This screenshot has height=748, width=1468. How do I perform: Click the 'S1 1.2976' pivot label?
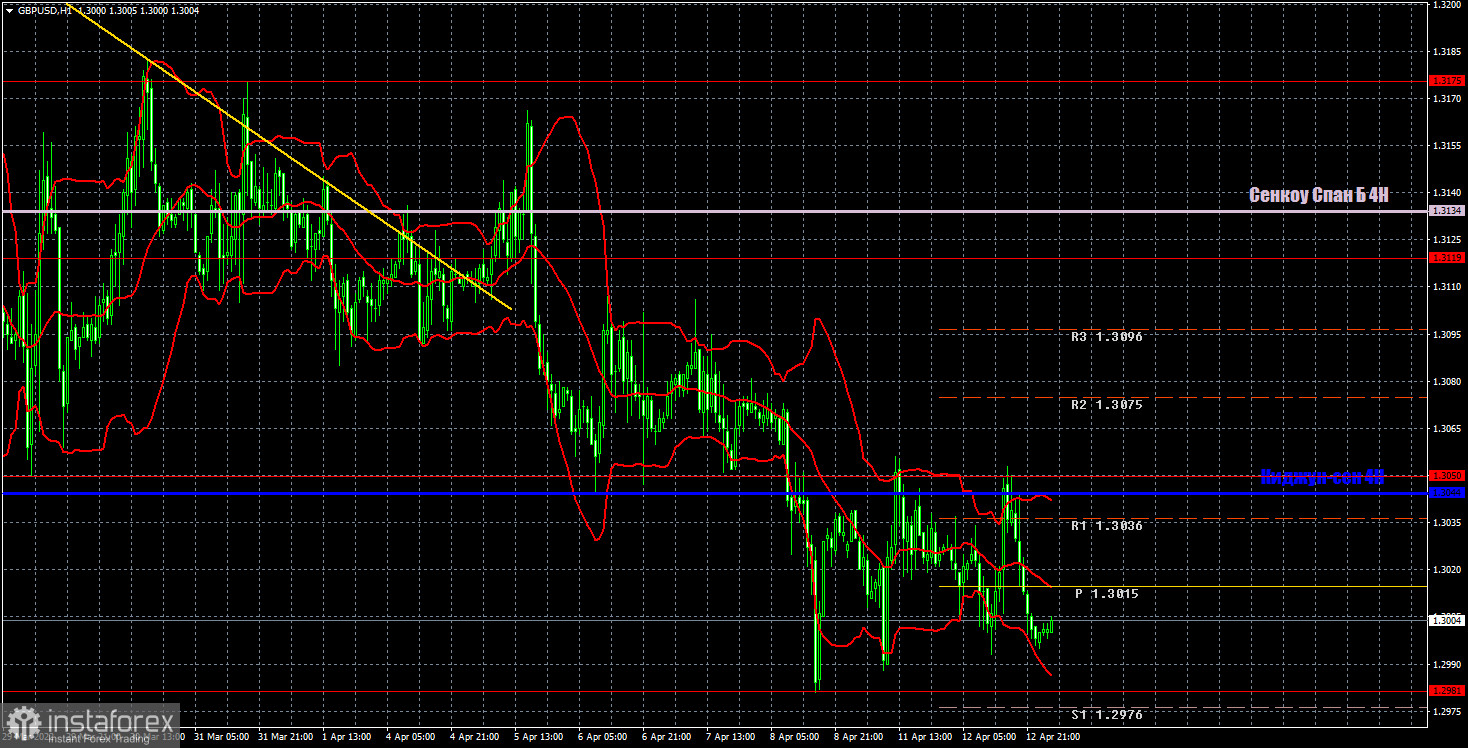pos(1106,715)
